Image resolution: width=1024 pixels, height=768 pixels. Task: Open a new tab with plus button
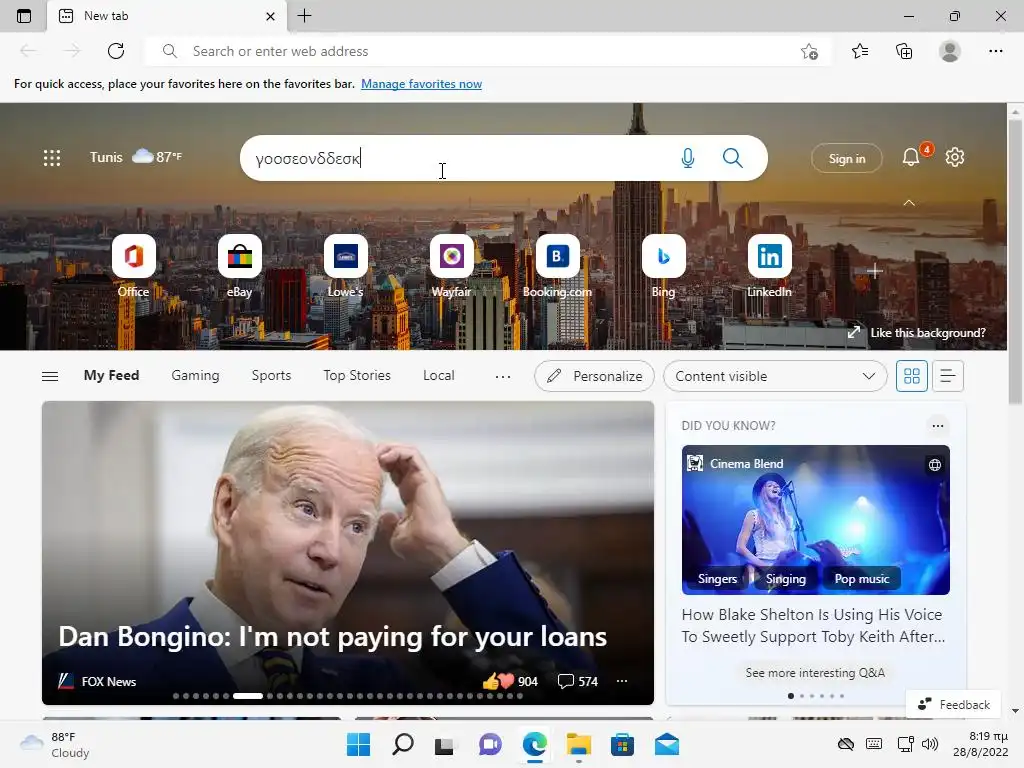click(304, 16)
